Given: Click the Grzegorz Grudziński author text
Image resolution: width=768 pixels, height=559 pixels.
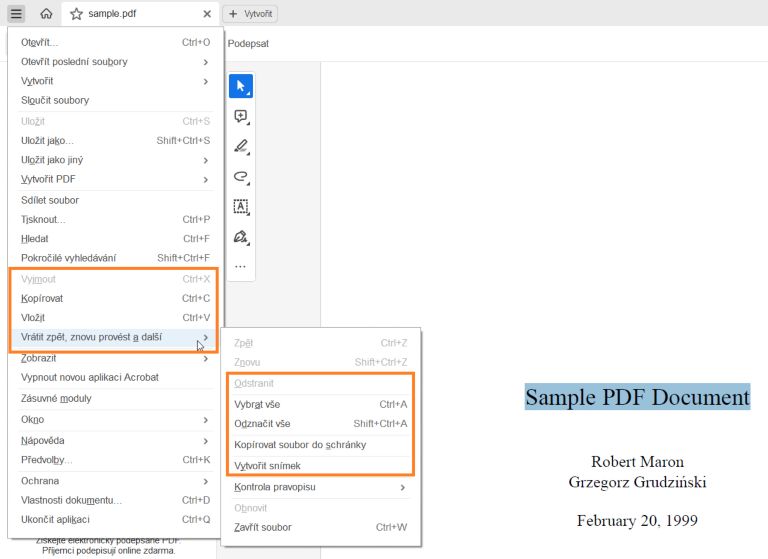Looking at the screenshot, I should pyautogui.click(x=637, y=482).
